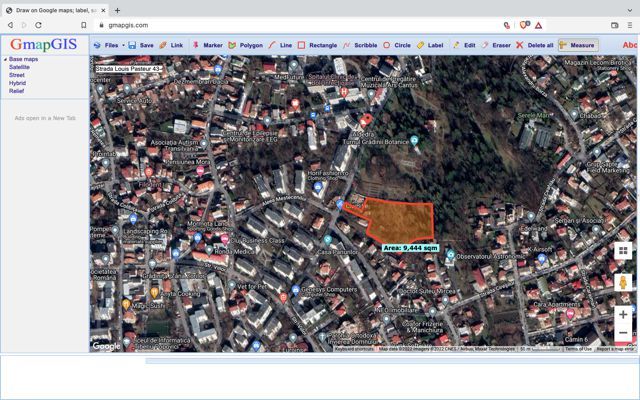This screenshot has width=640, height=400.
Task: Open the browser hamburger menu
Action: [630, 25]
